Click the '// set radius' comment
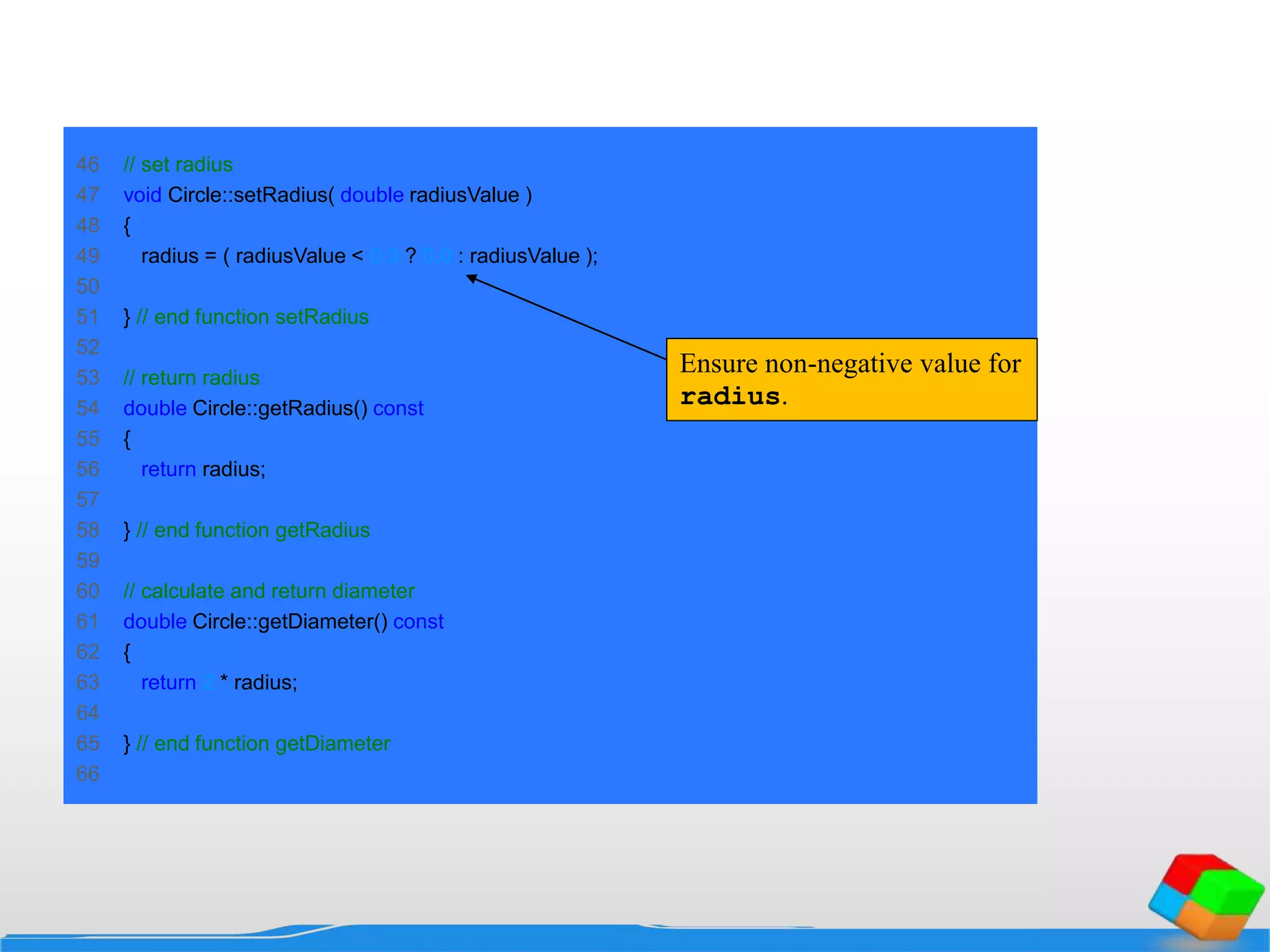This screenshot has width=1270, height=952. point(178,164)
